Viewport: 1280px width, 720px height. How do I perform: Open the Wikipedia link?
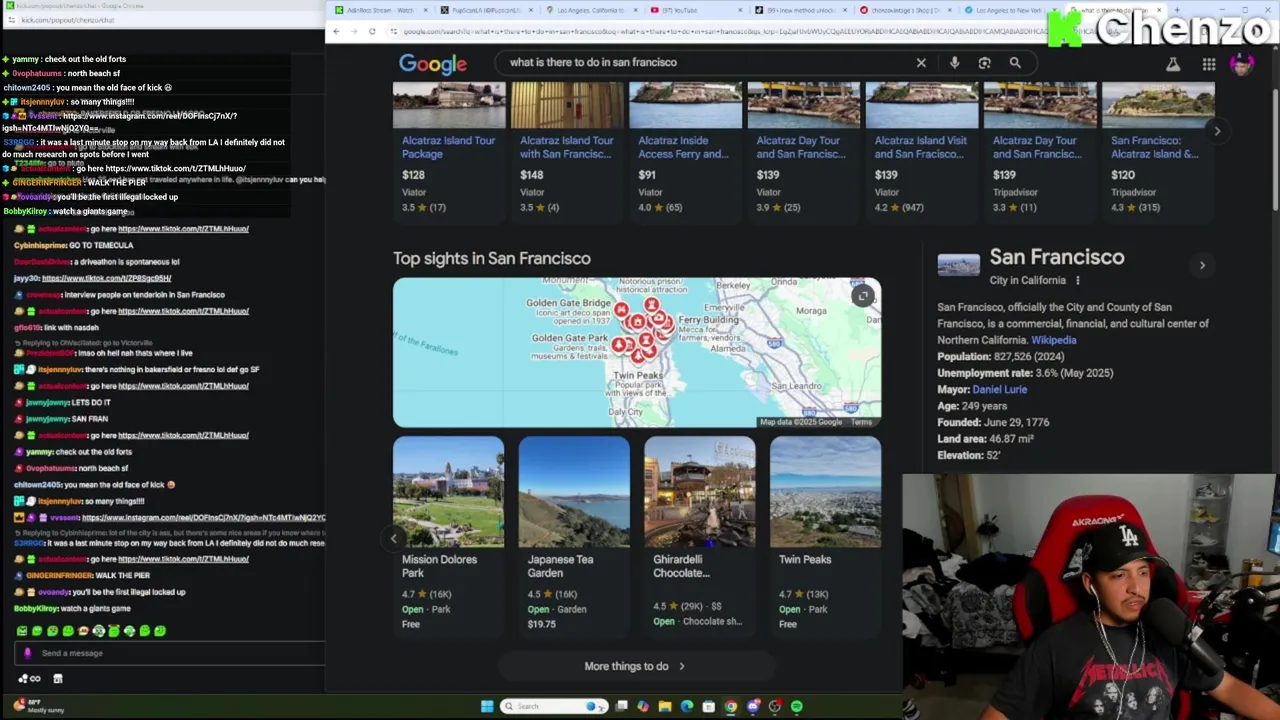(x=1054, y=340)
